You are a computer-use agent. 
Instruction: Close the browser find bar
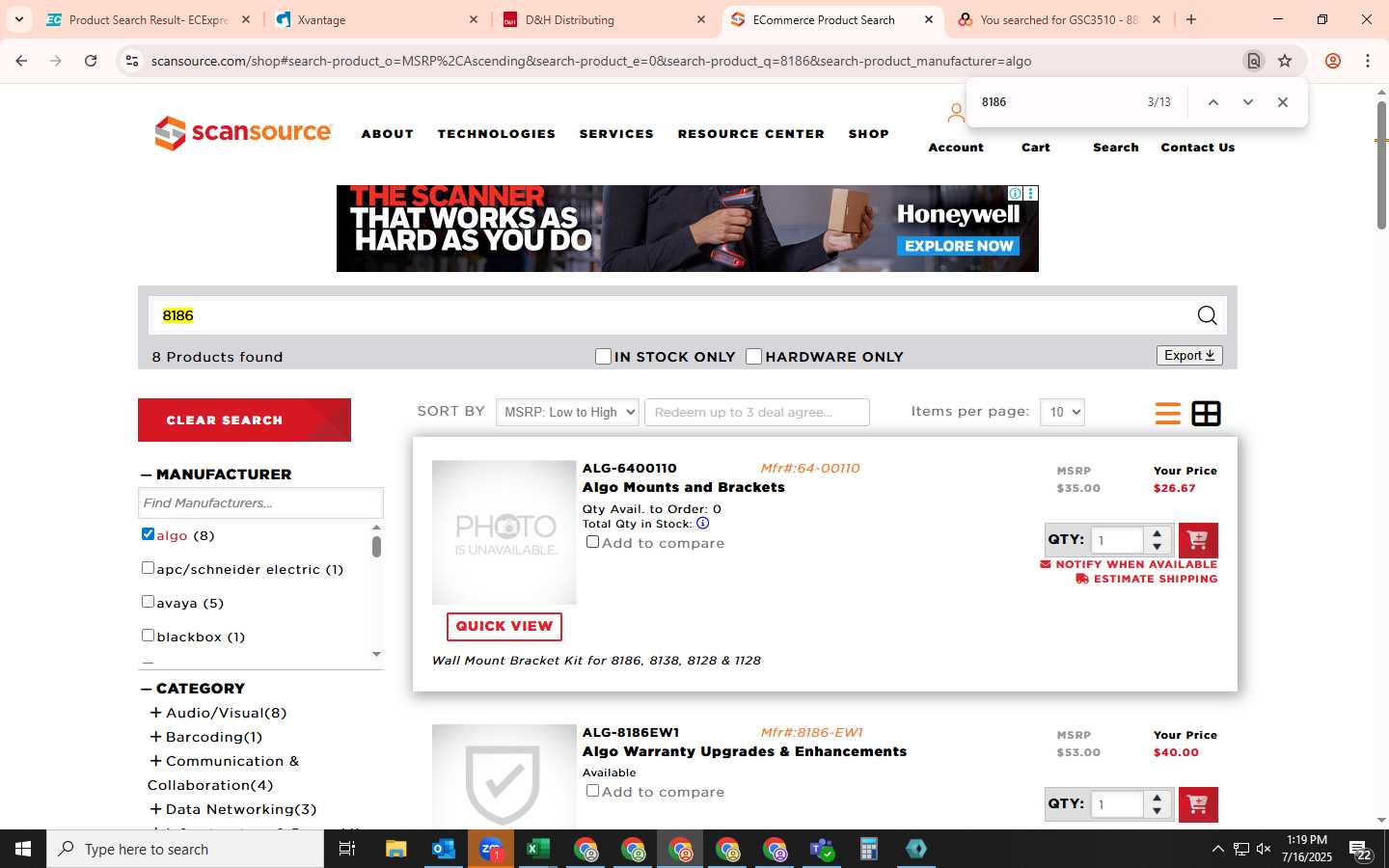pyautogui.click(x=1283, y=102)
